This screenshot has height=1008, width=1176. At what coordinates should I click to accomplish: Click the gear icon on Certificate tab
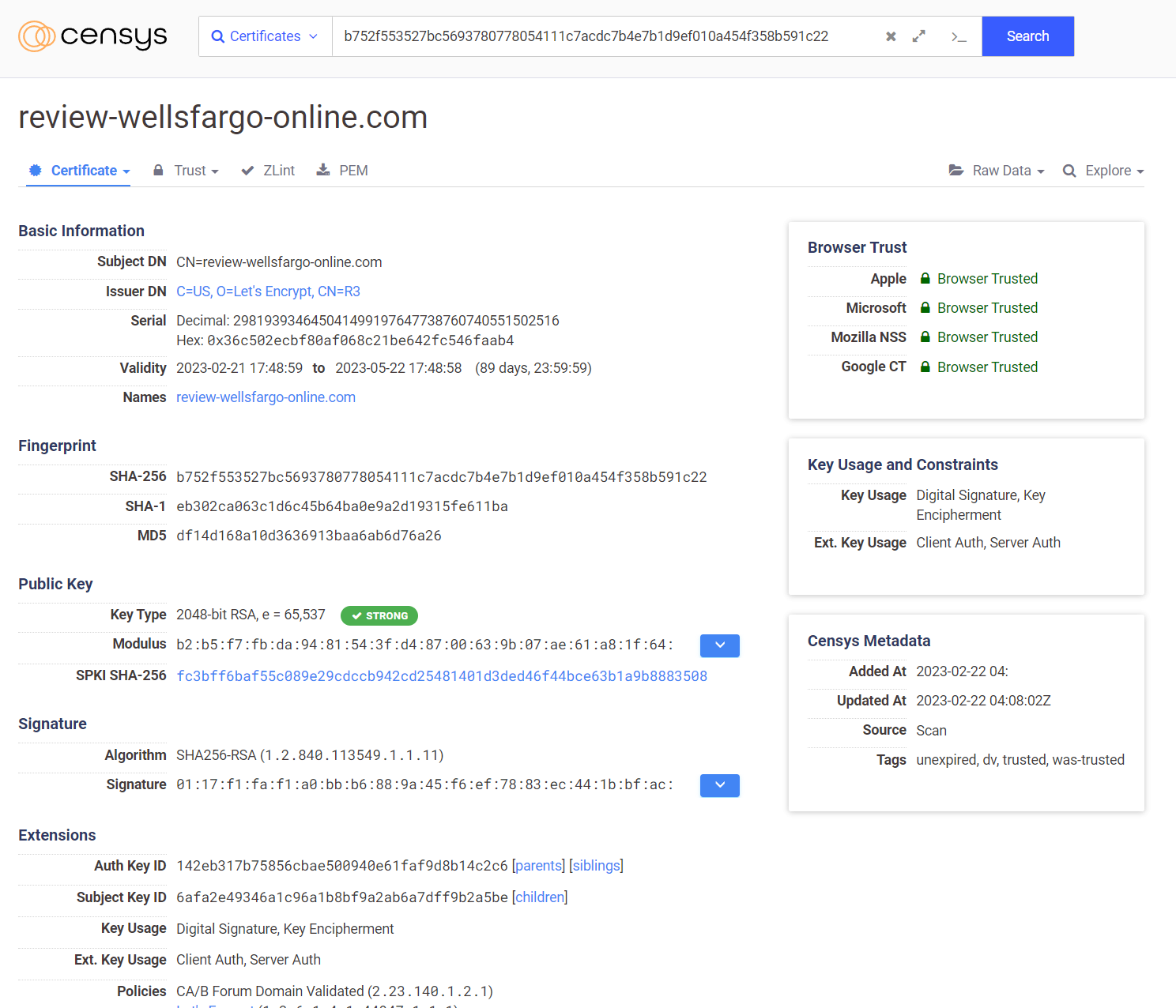pos(35,170)
